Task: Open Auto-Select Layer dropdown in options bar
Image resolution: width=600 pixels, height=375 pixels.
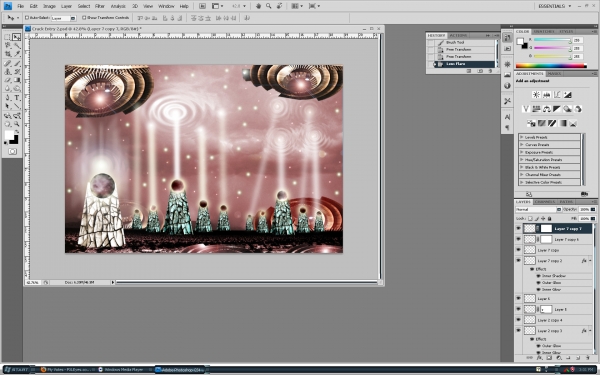Action: tap(64, 18)
